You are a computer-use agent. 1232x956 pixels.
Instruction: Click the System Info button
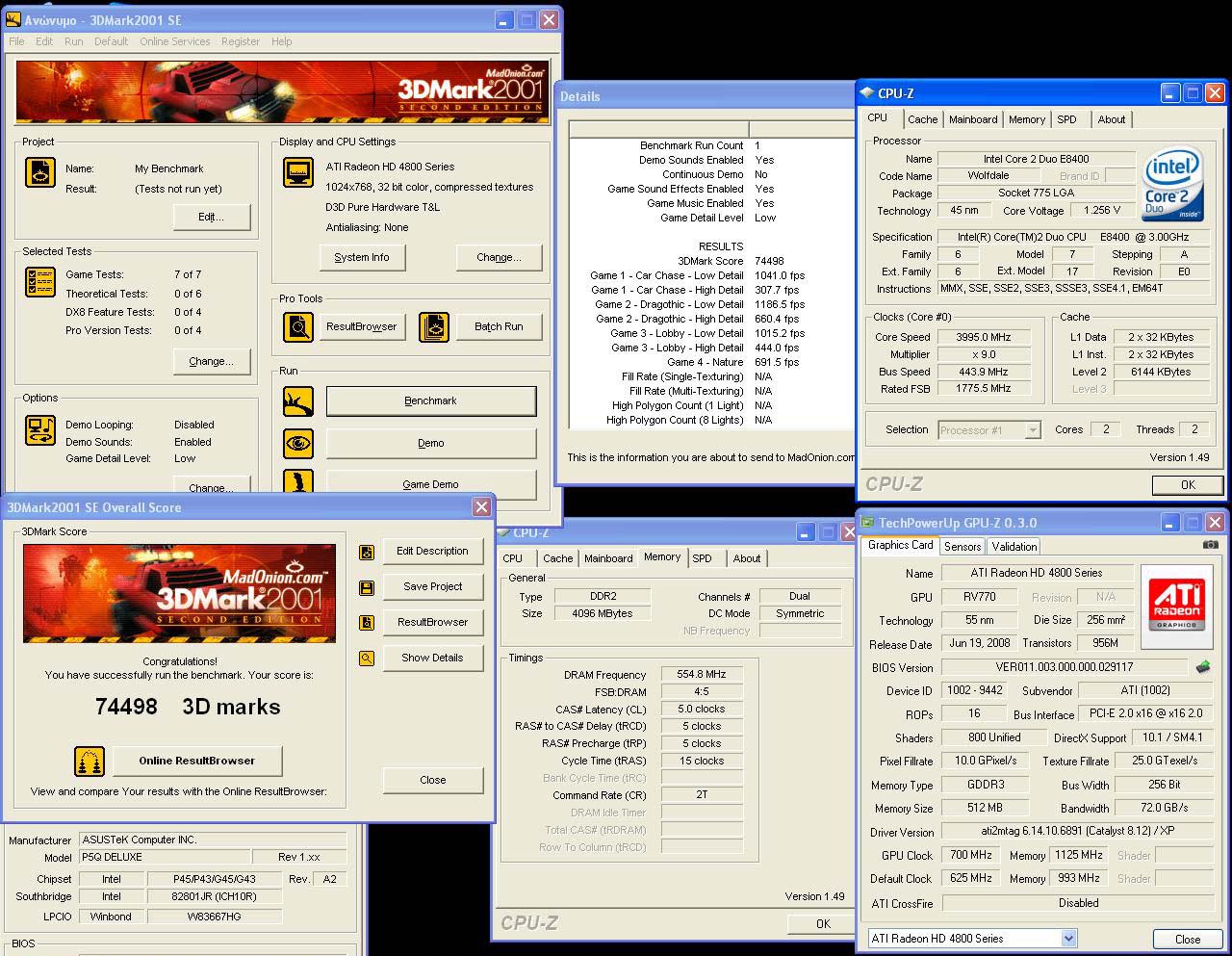pyautogui.click(x=362, y=258)
